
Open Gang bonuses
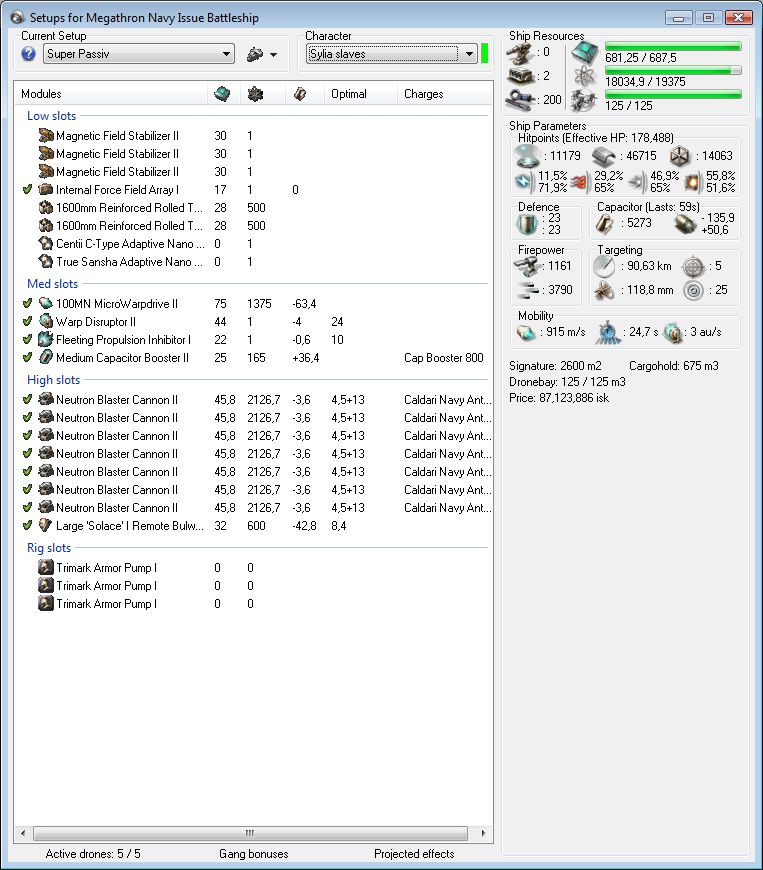tap(254, 854)
